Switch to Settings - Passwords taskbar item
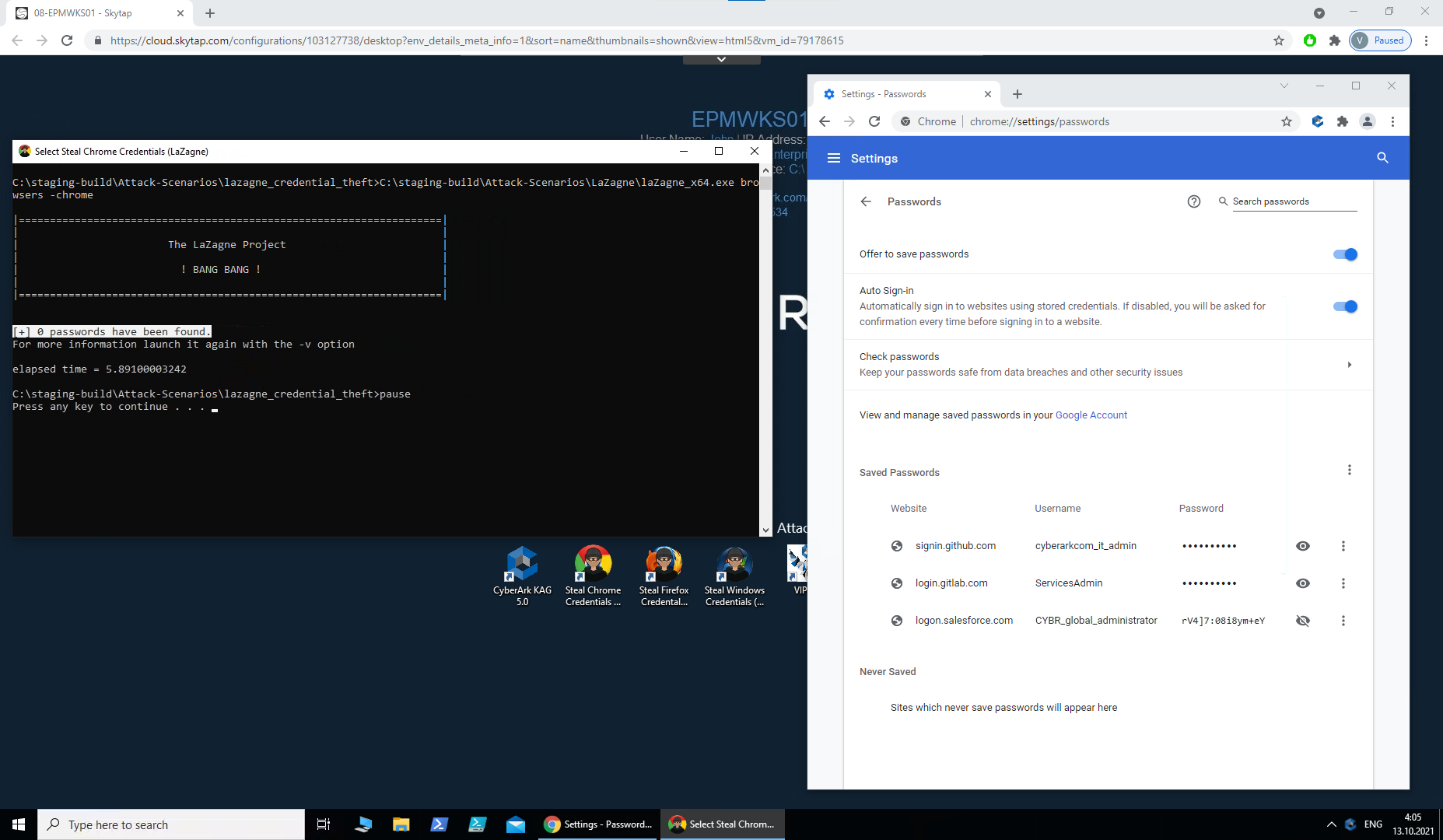The height and width of the screenshot is (840, 1443). tap(600, 824)
